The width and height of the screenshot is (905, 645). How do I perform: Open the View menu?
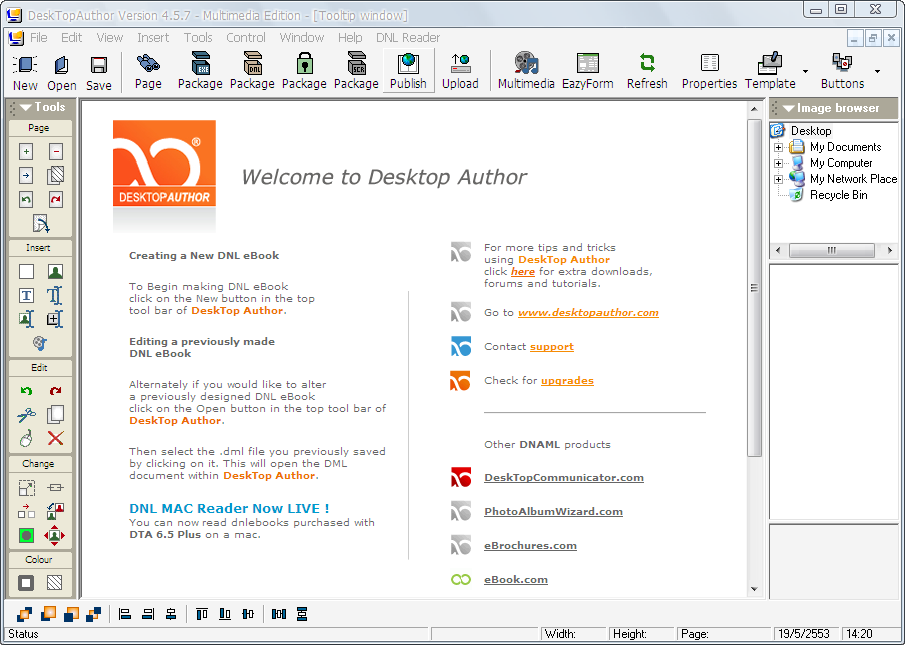110,38
